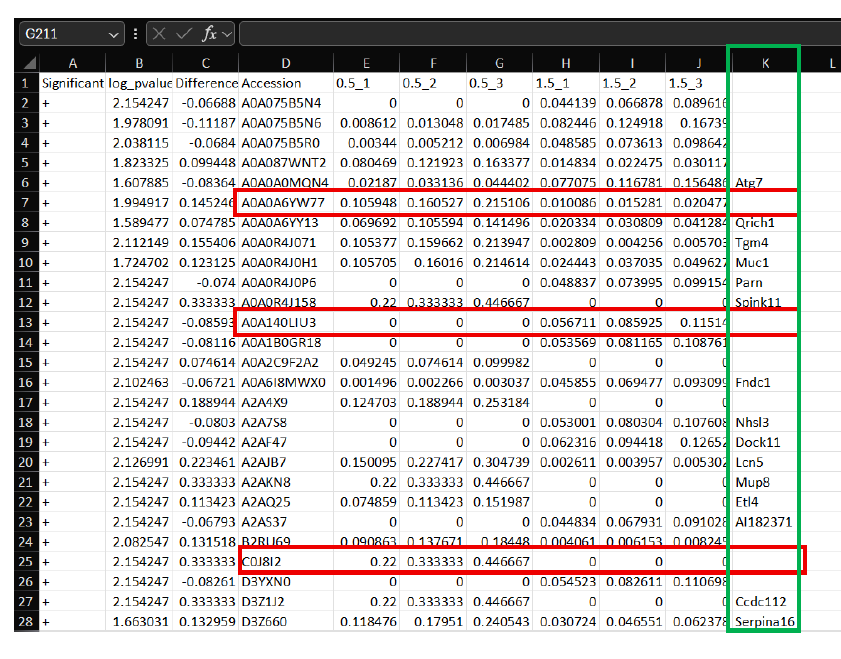
Task: Select cell containing A0A0A6YW77
Action: tap(285, 203)
